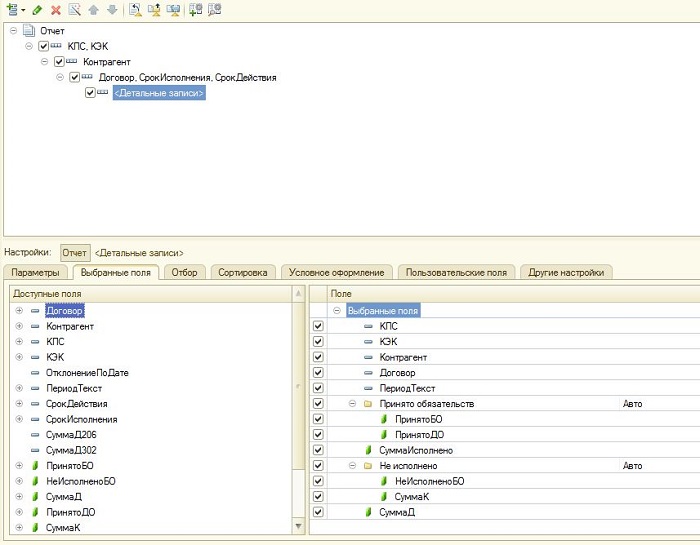Toggle the Детальные записи checkbox
This screenshot has height=545, width=700.
pos(90,93)
